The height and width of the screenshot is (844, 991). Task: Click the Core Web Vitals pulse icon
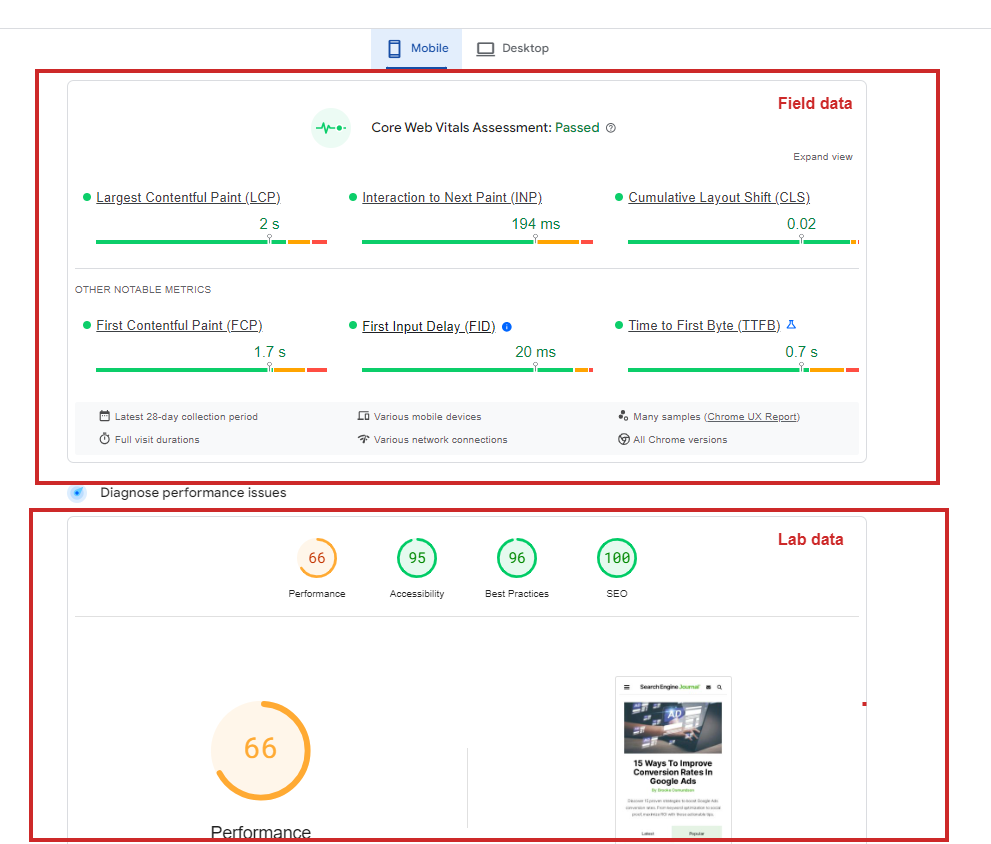(330, 127)
